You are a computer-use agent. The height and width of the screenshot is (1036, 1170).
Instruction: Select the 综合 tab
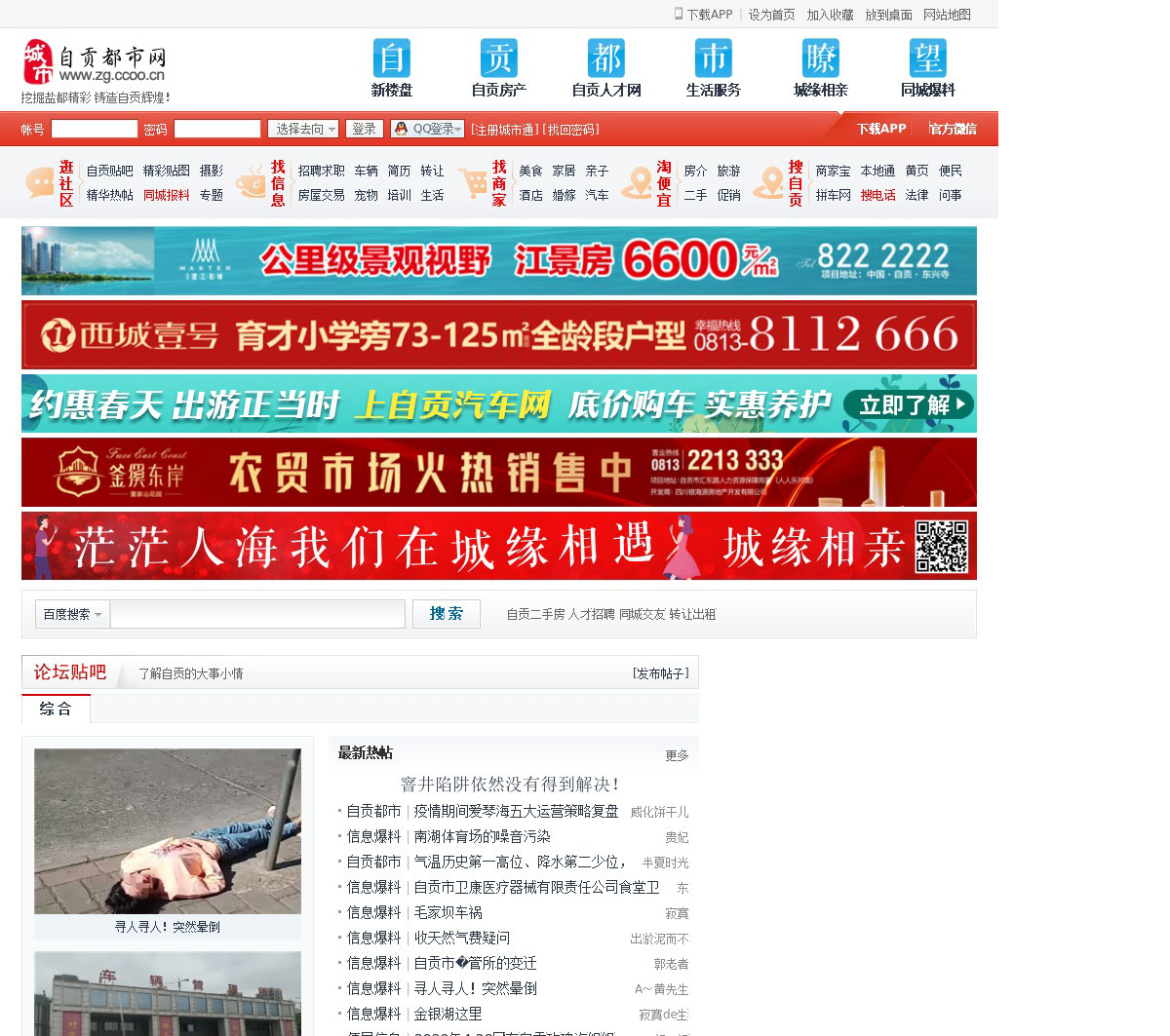pos(56,709)
